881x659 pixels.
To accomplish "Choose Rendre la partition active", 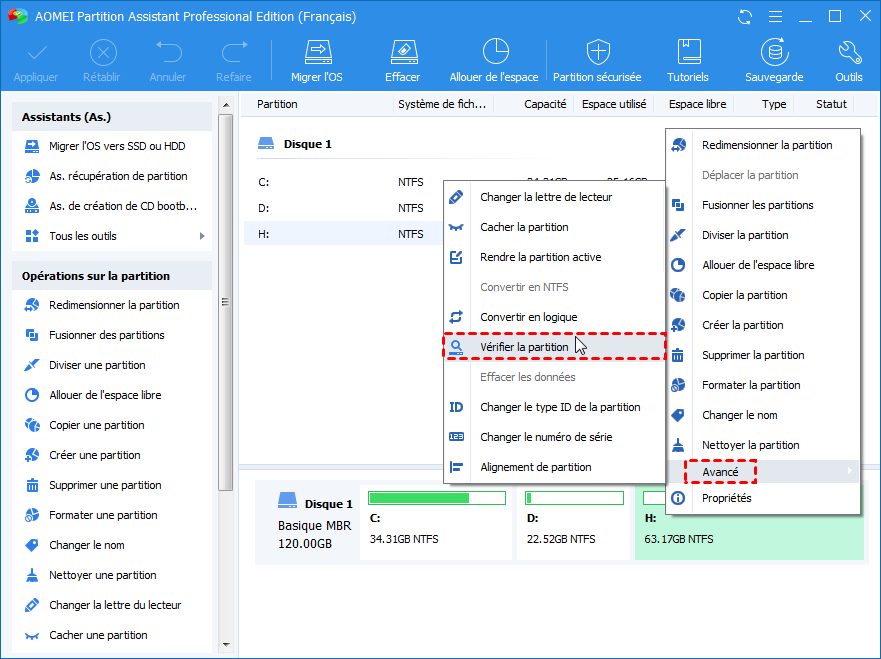I will (555, 257).
